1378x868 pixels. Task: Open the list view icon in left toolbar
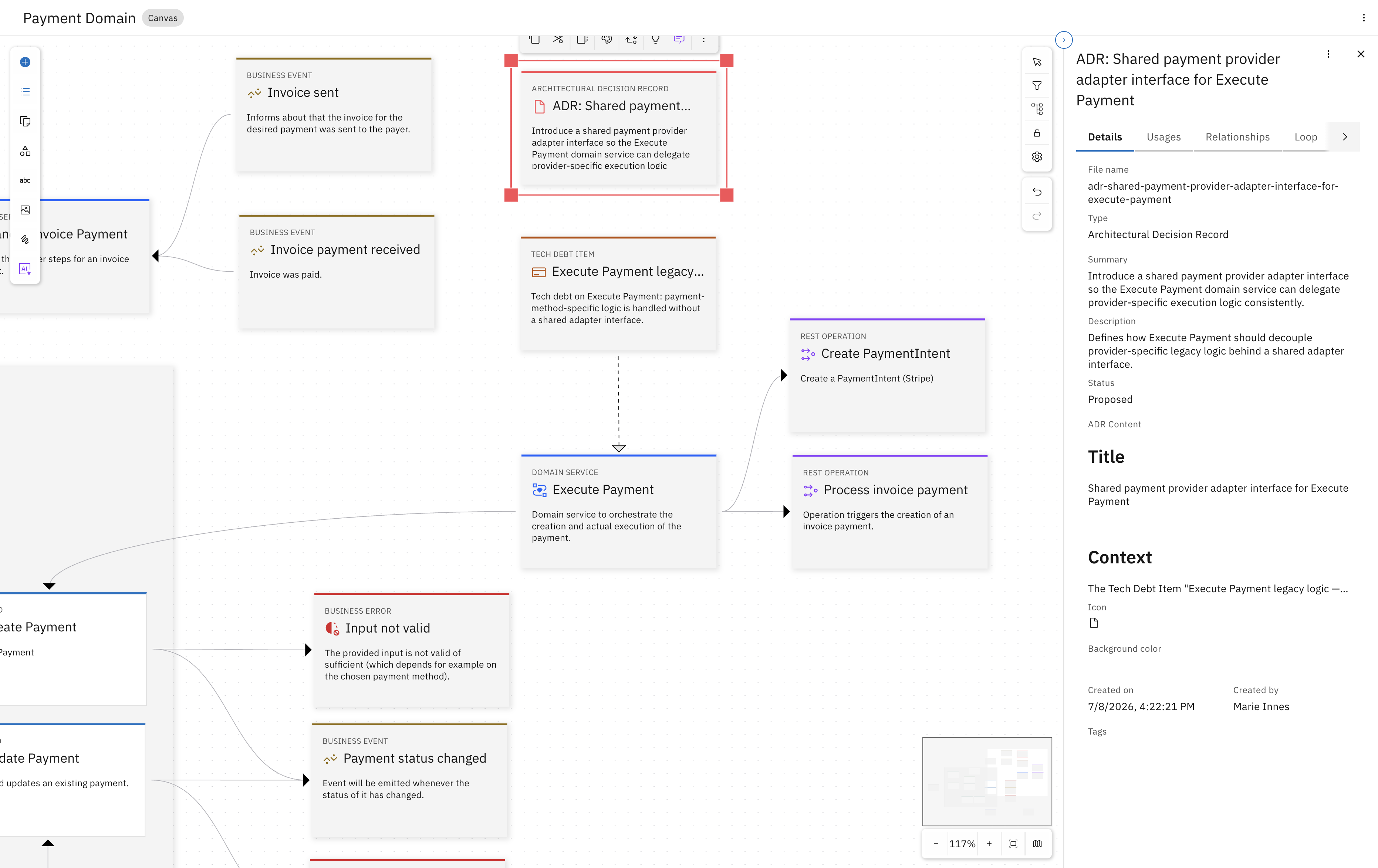[x=25, y=92]
